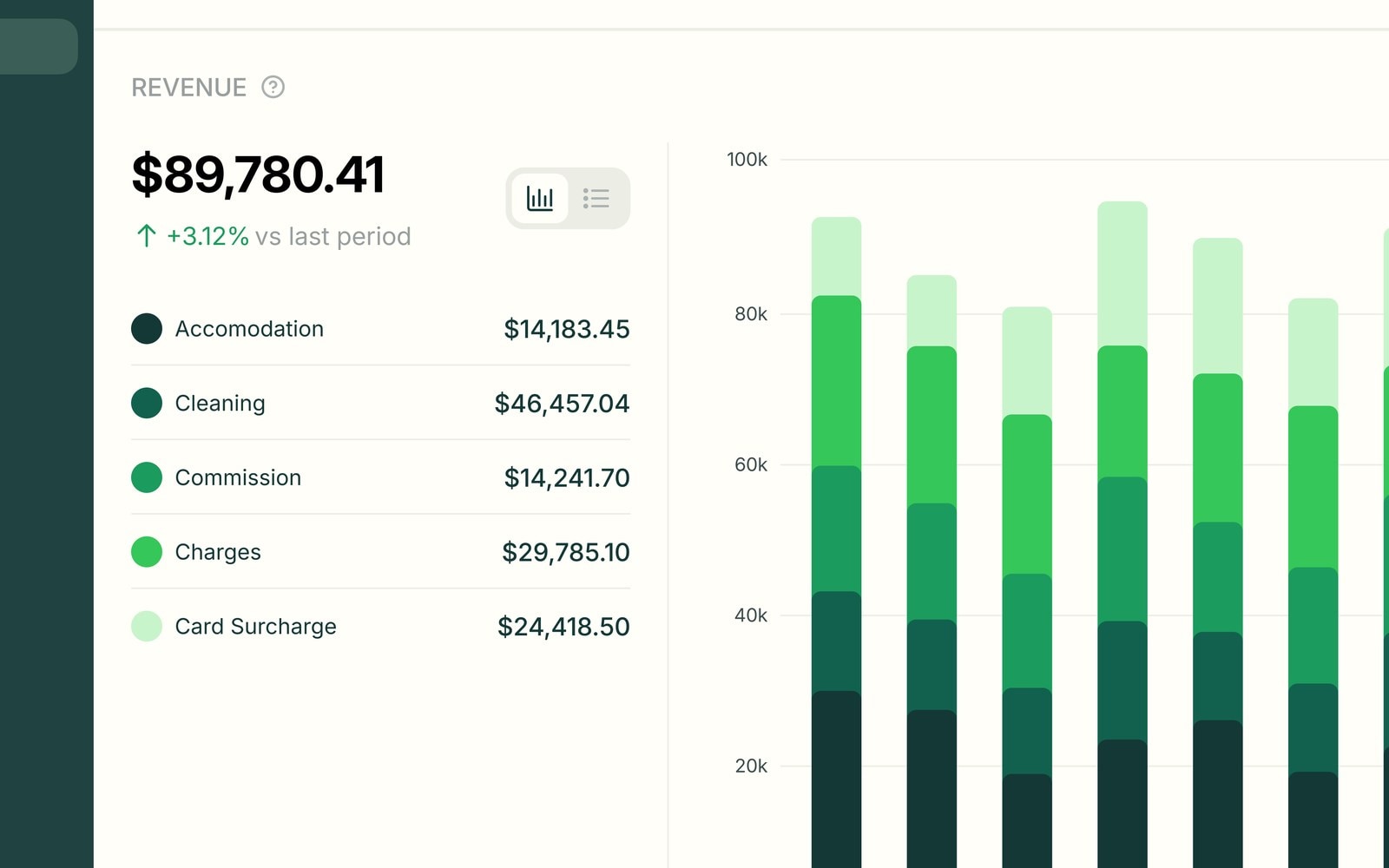Click the Charges bright green dot

click(147, 552)
